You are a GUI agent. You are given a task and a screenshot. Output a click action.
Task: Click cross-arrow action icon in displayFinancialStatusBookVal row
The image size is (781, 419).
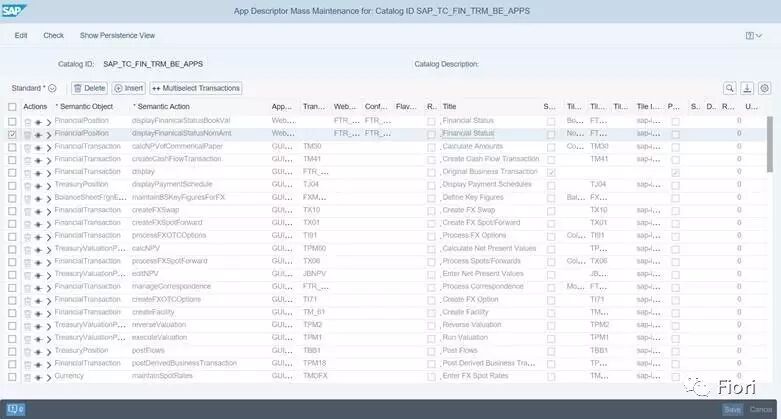coord(38,122)
